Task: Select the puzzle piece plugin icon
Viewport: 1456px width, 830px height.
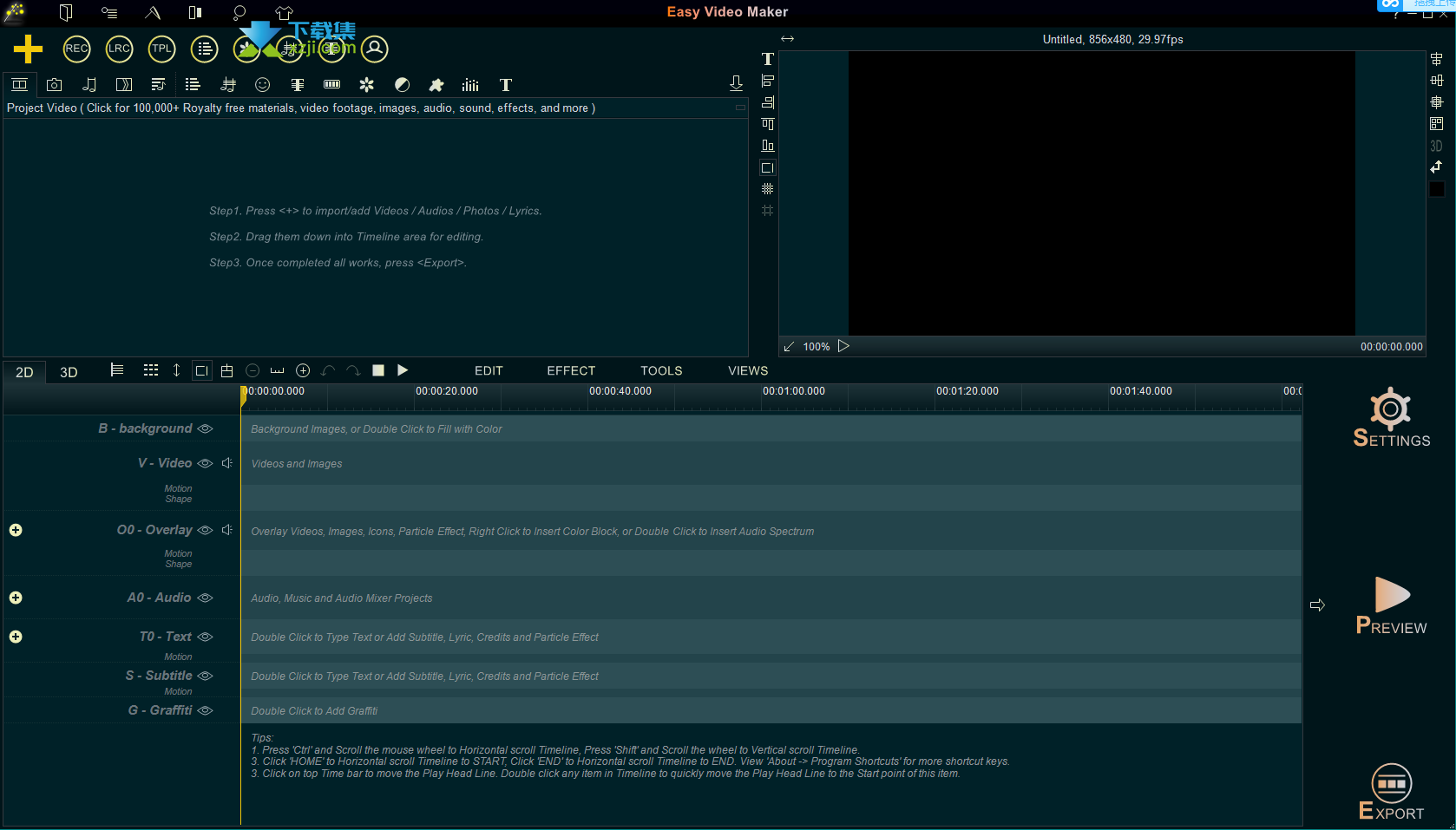Action: pos(436,84)
